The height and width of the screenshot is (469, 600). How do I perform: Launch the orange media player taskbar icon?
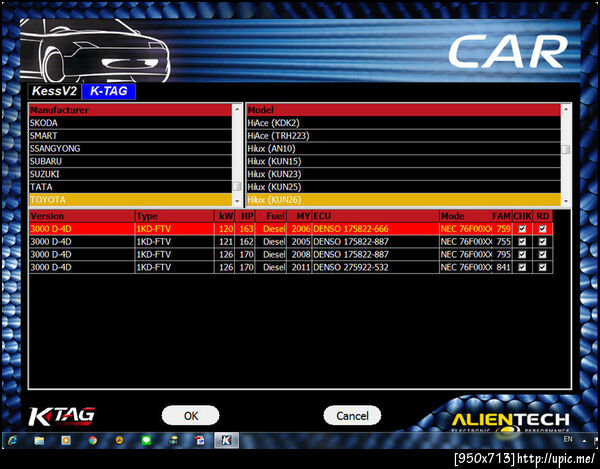(66, 441)
